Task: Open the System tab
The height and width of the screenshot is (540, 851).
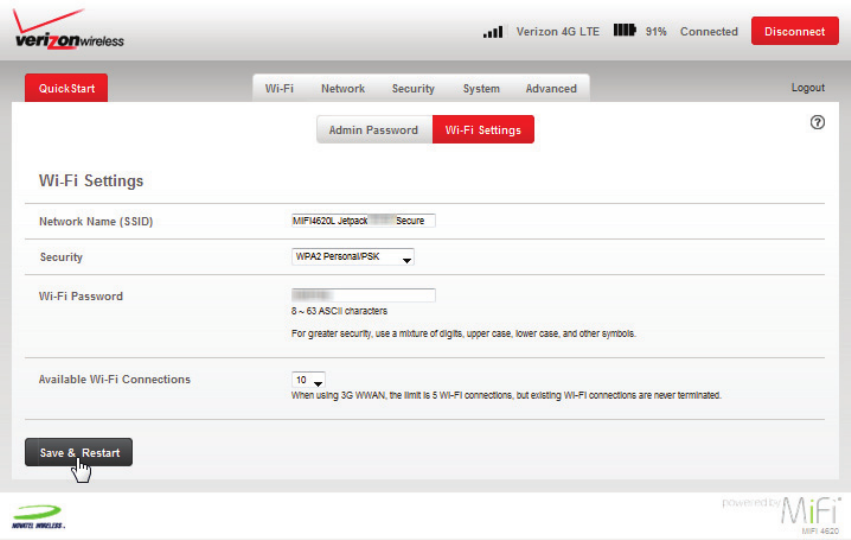Action: pos(481,88)
